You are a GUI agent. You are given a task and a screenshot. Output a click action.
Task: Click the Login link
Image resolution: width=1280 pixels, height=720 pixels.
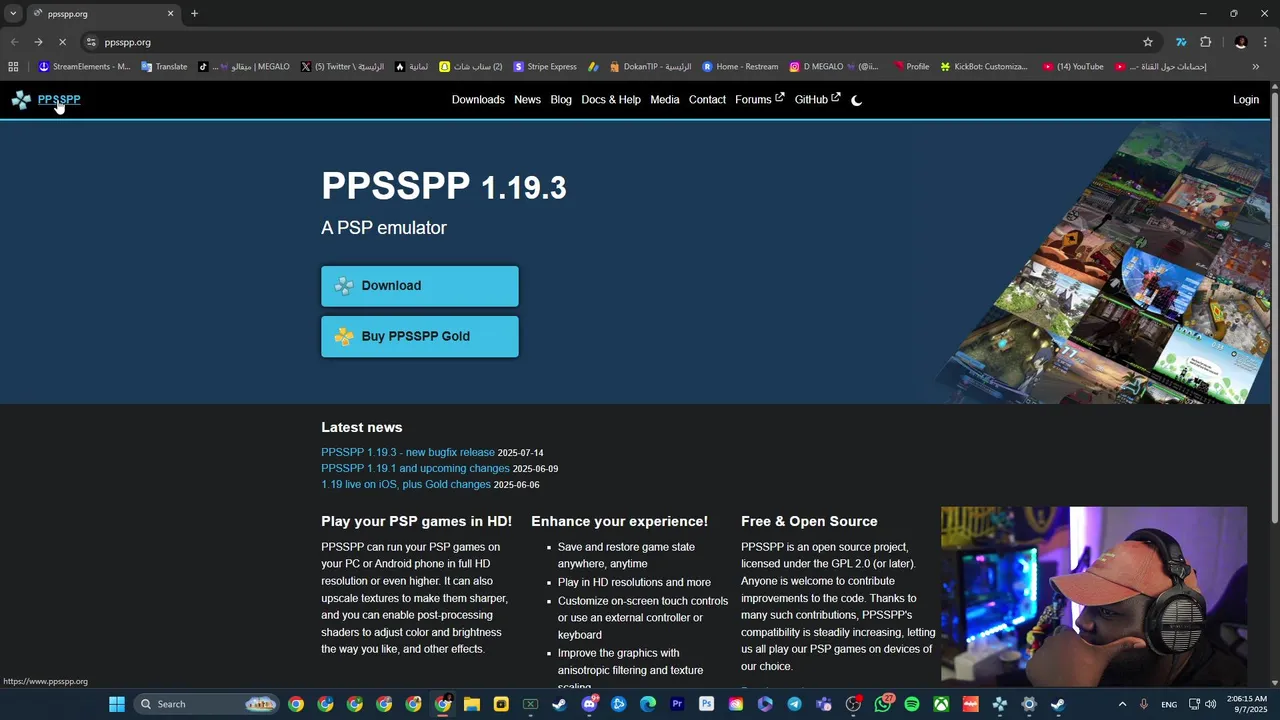(x=1246, y=99)
